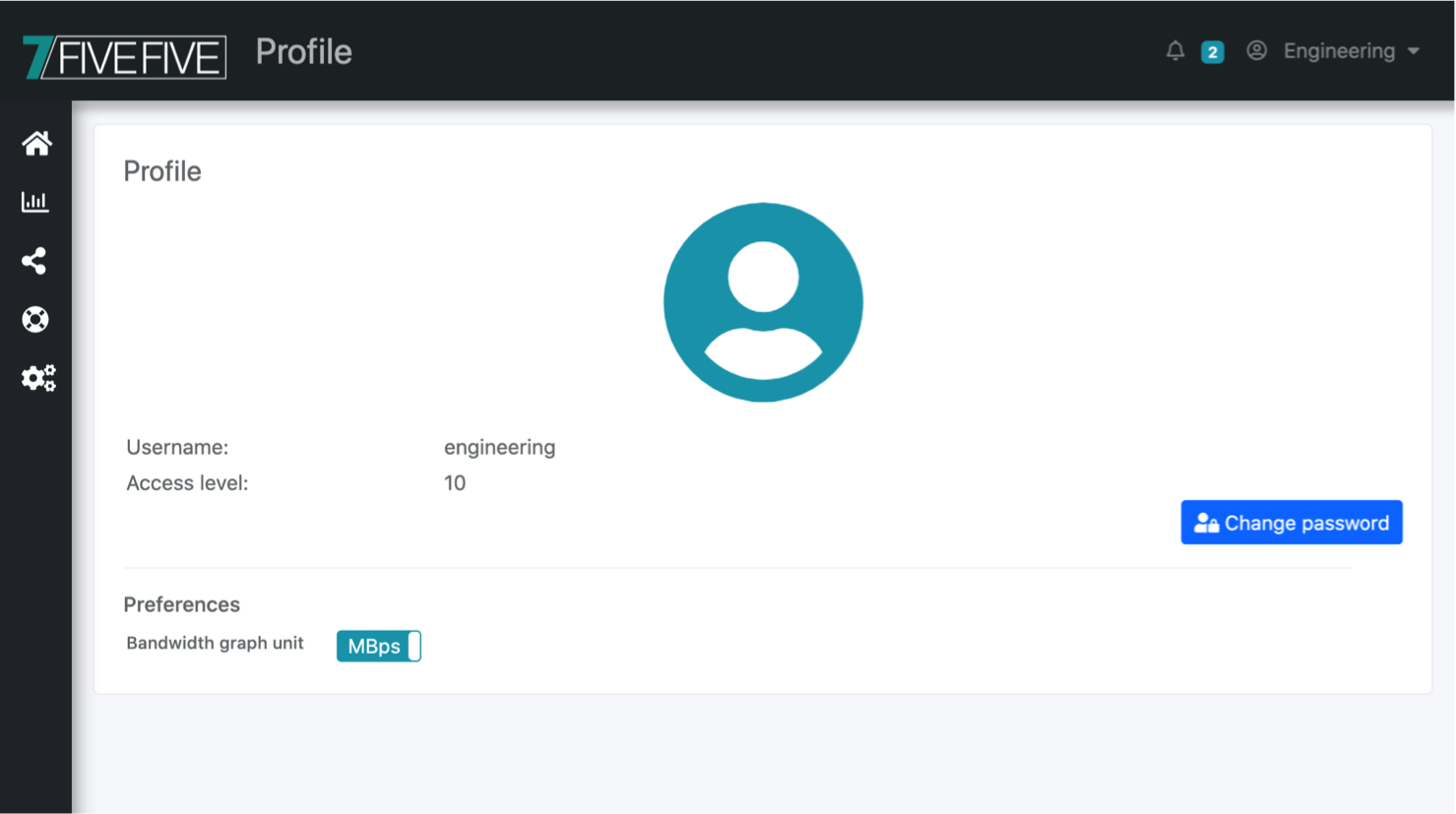Click the white handle on MBps toggle
This screenshot has width=1456, height=814.
[414, 646]
